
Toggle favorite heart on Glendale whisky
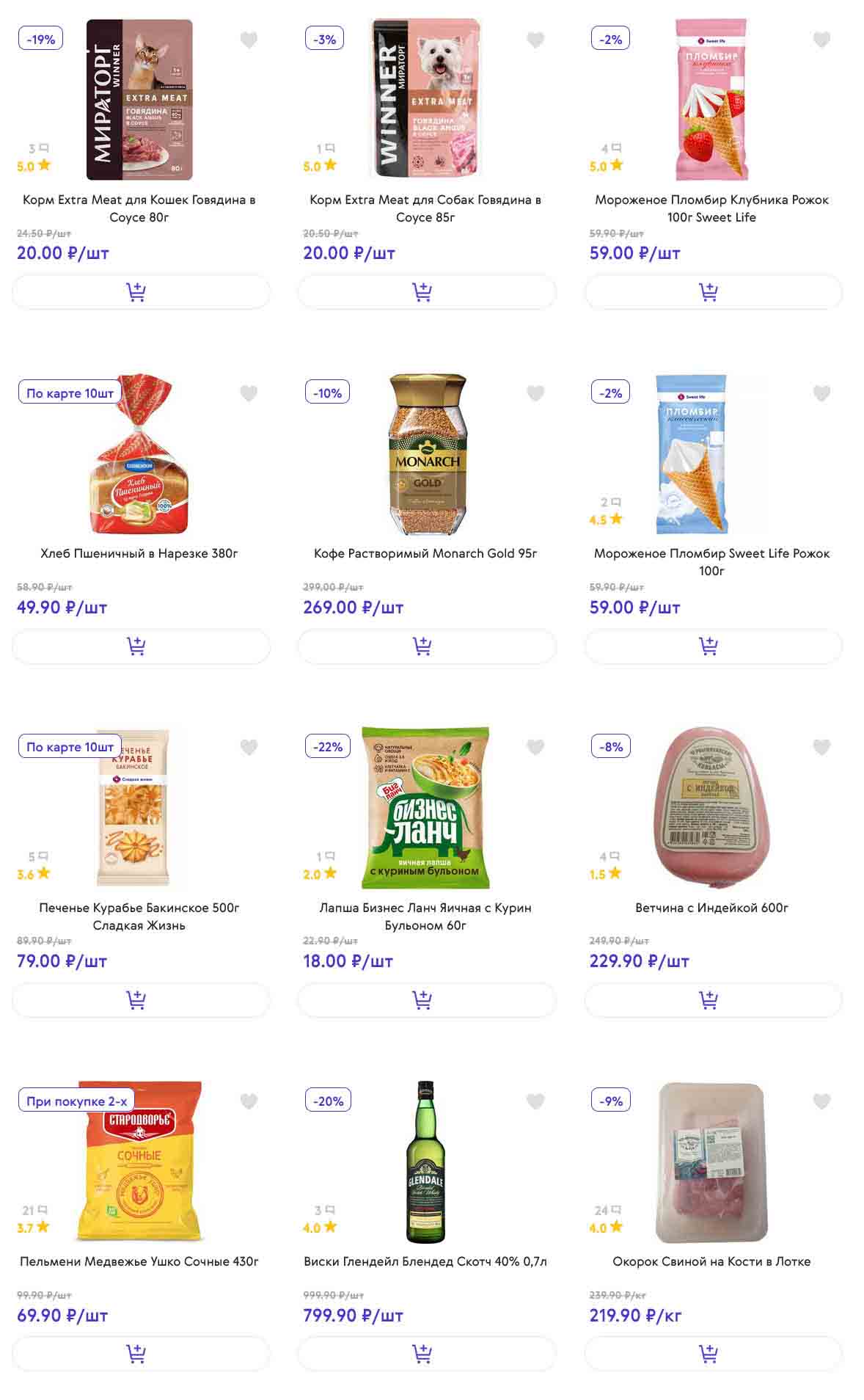pyautogui.click(x=535, y=1101)
